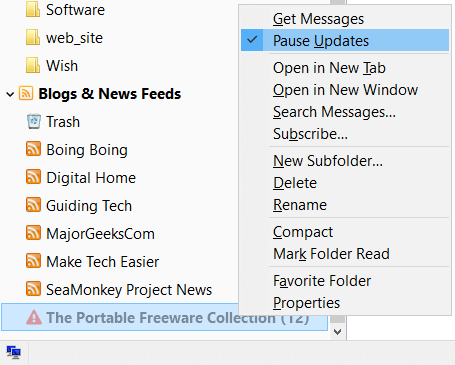Click the Software folder icon

[x=33, y=9]
